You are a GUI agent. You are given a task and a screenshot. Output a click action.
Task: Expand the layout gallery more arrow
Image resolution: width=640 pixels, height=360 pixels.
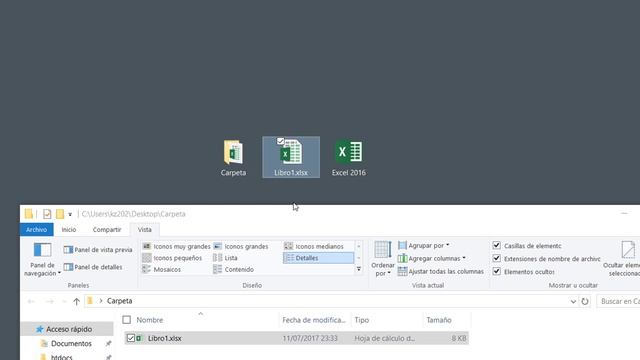(359, 269)
